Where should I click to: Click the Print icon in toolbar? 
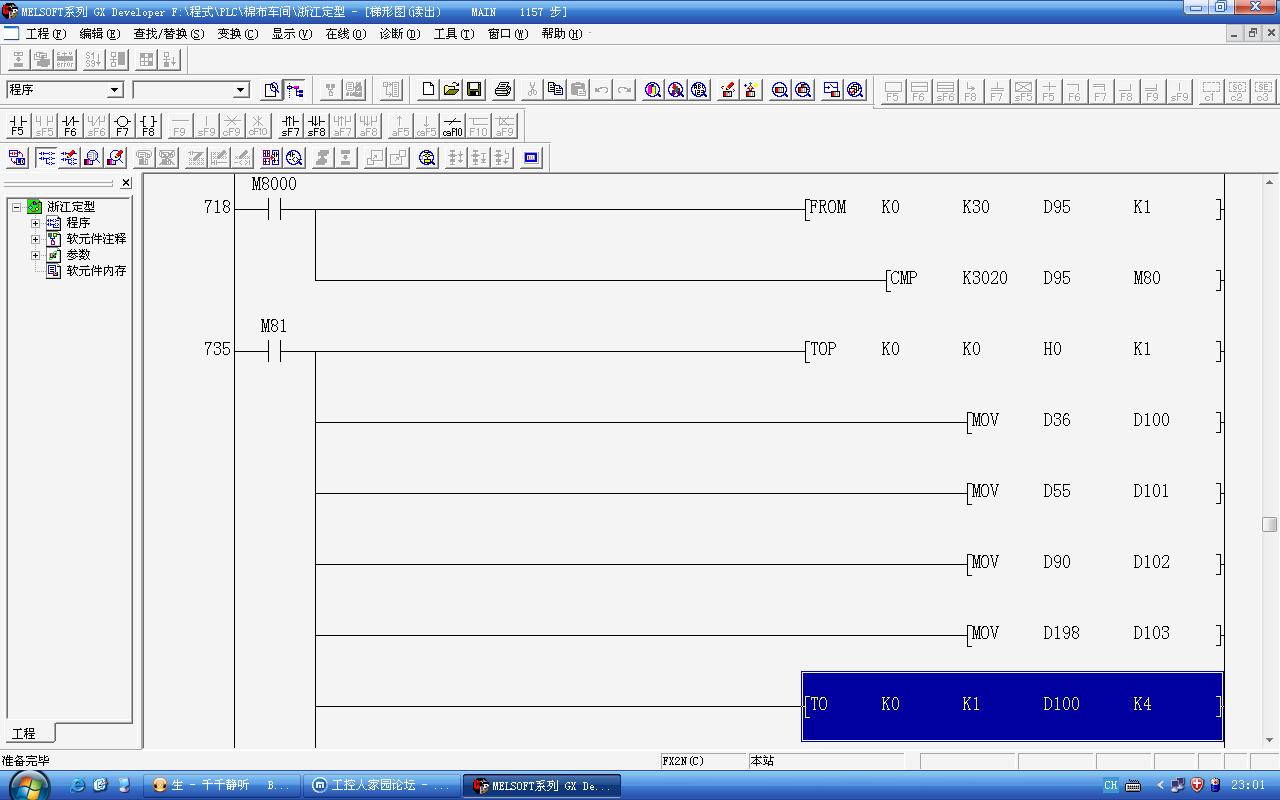[503, 90]
